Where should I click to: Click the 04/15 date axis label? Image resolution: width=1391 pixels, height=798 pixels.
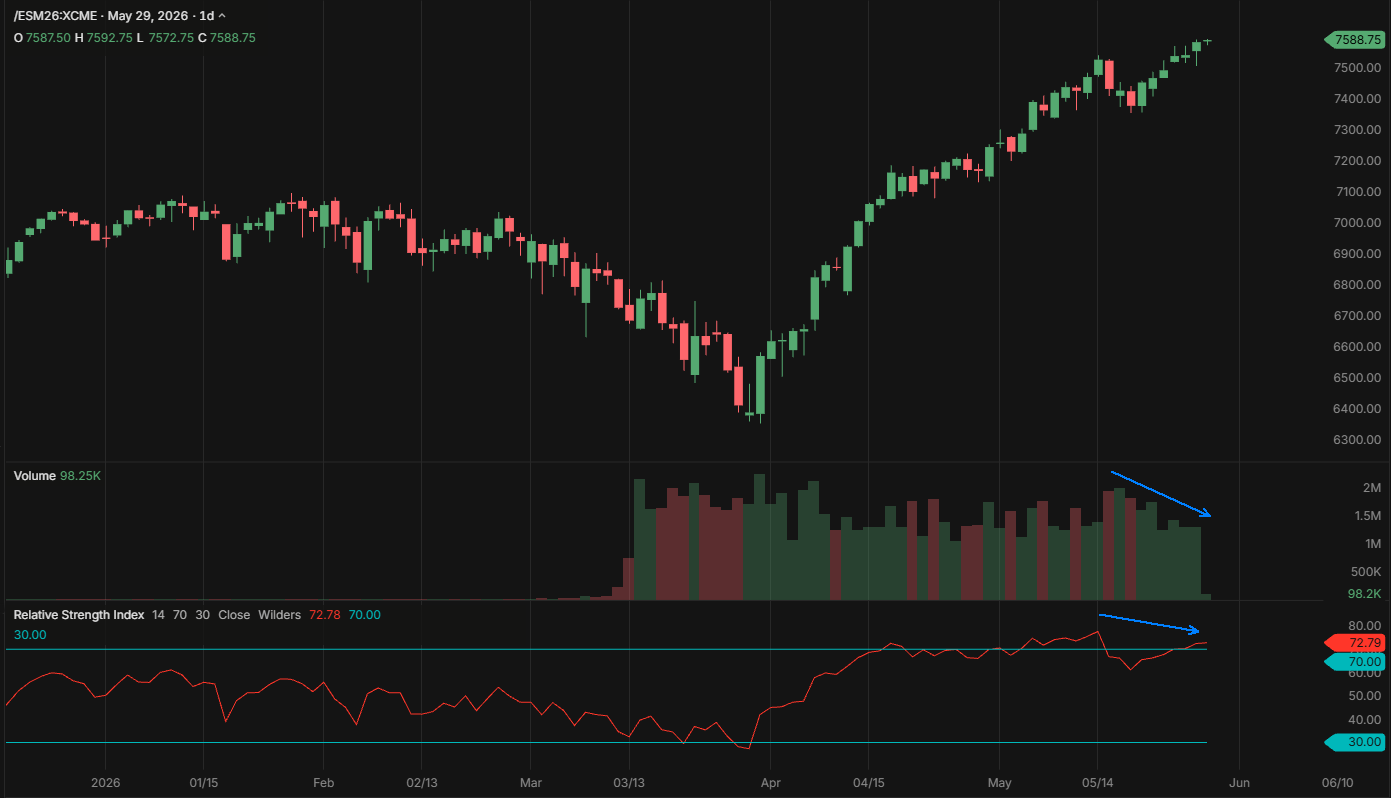click(x=868, y=783)
